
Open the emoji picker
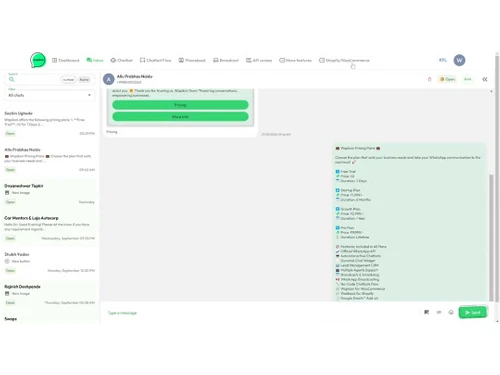pyautogui.click(x=451, y=312)
